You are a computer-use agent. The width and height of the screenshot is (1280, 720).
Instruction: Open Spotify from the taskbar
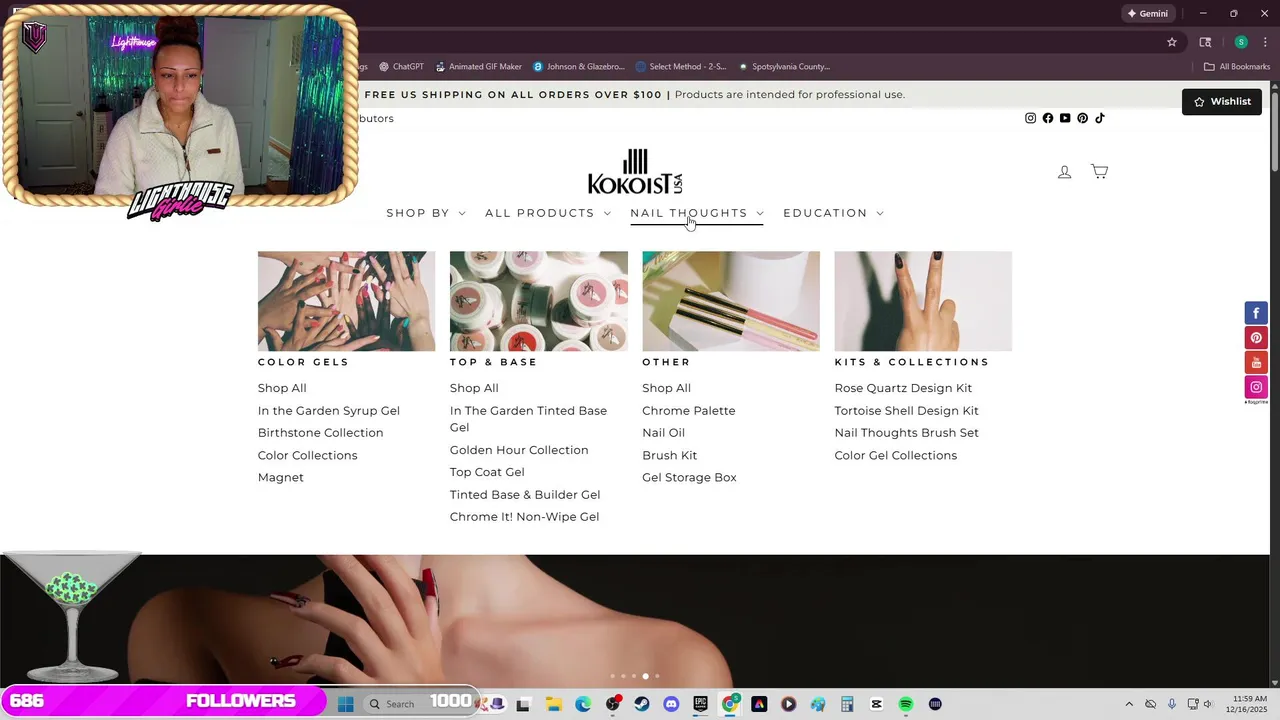(906, 704)
